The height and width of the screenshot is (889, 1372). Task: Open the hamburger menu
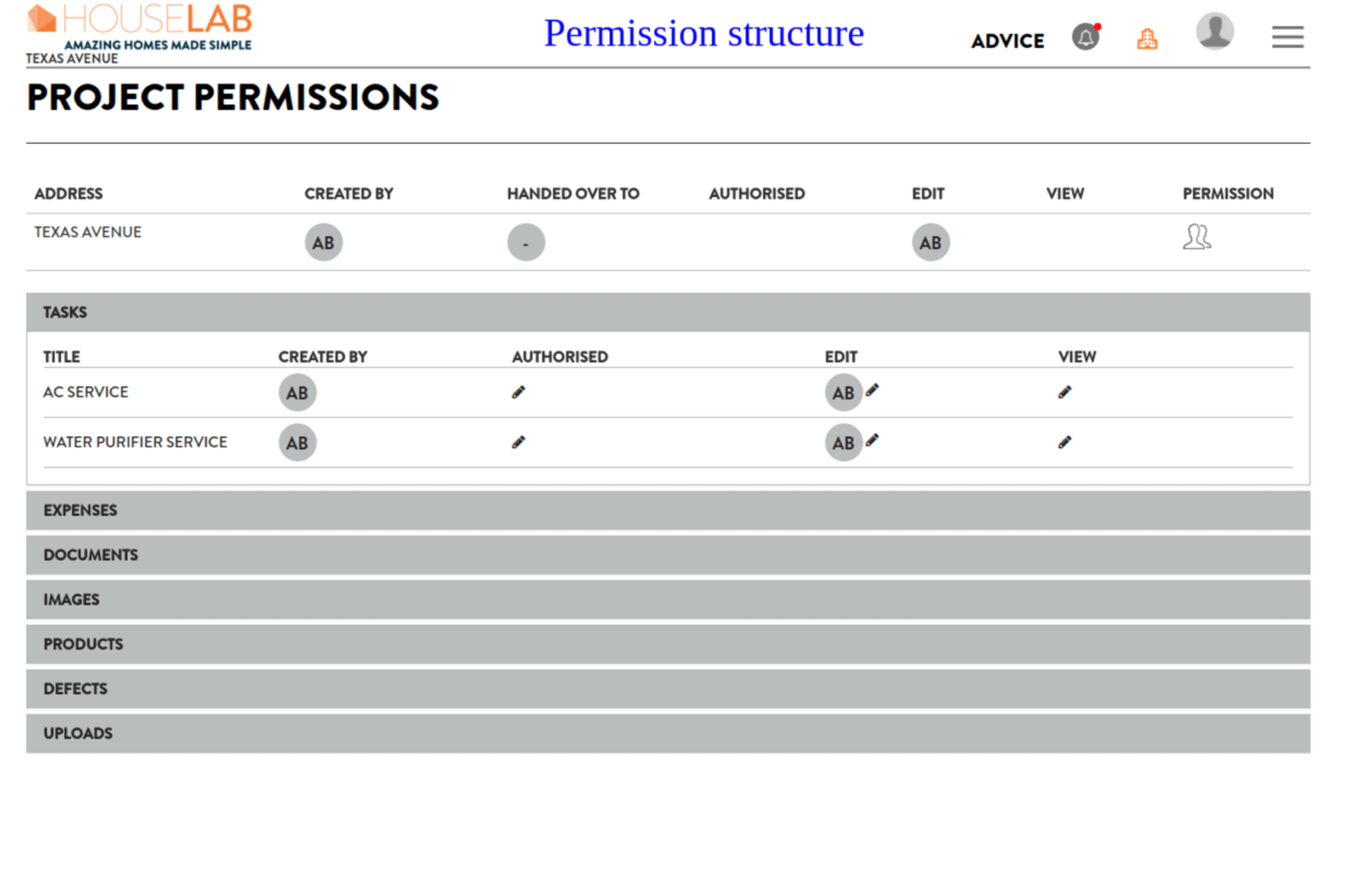point(1287,37)
